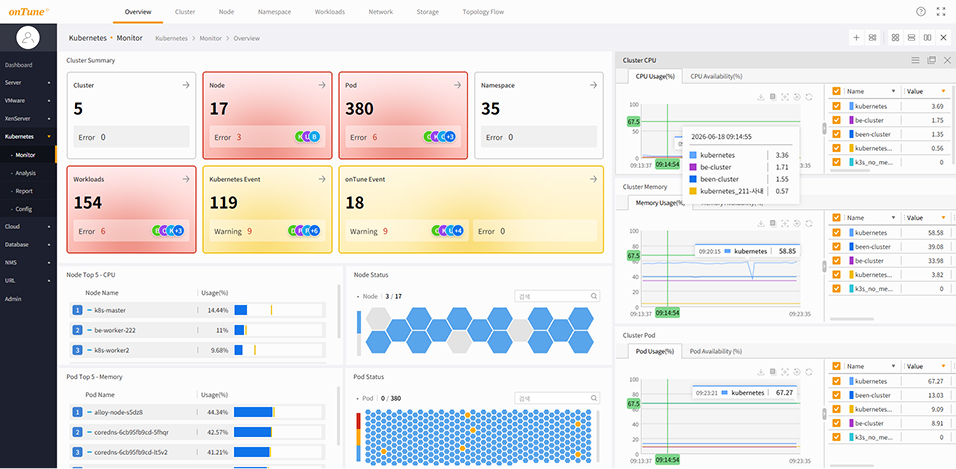Switch to the Workloads top tab
The height and width of the screenshot is (469, 956).
[330, 12]
